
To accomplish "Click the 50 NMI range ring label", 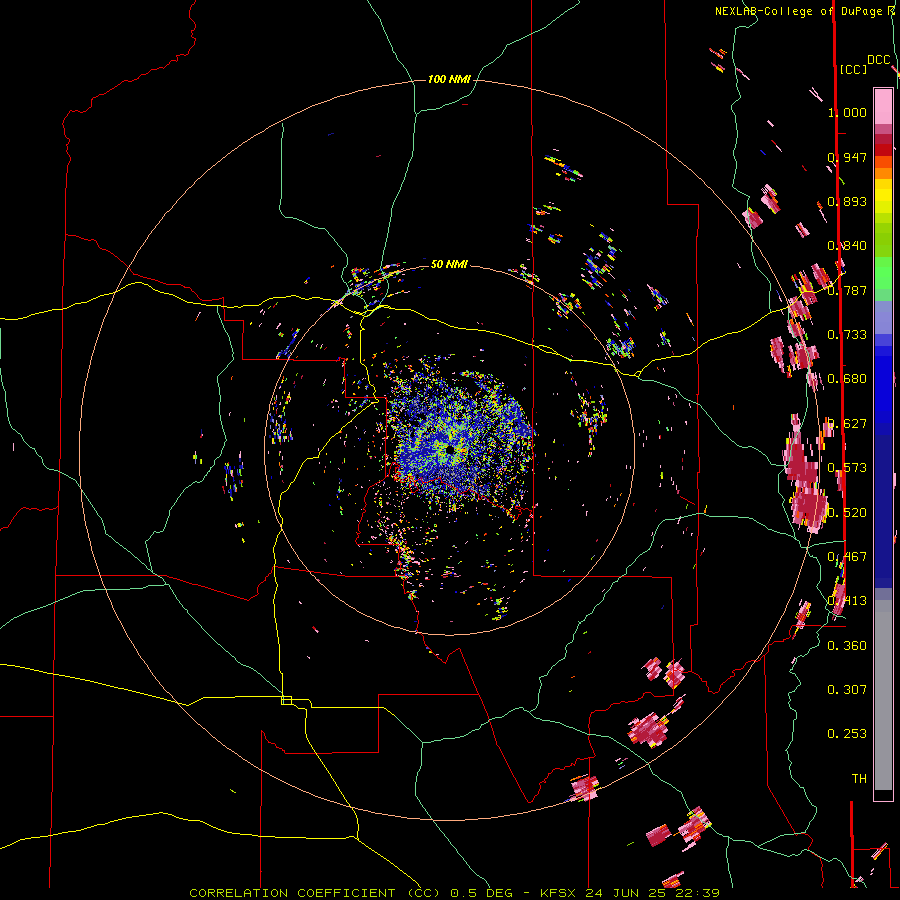I will click(x=449, y=264).
